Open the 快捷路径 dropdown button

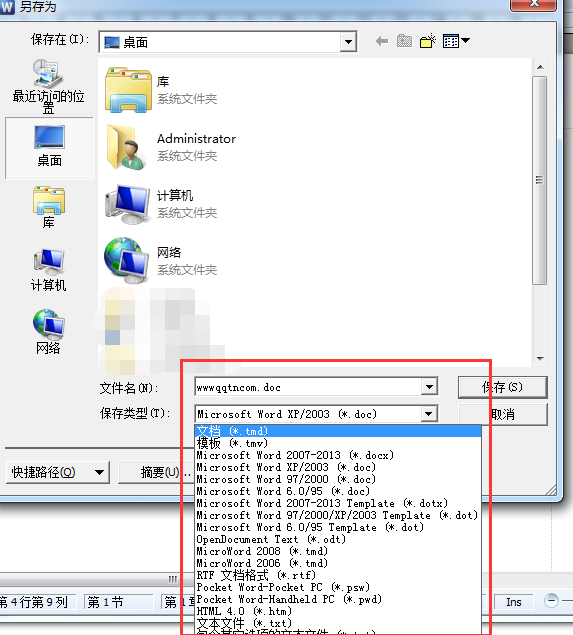[x=58, y=472]
